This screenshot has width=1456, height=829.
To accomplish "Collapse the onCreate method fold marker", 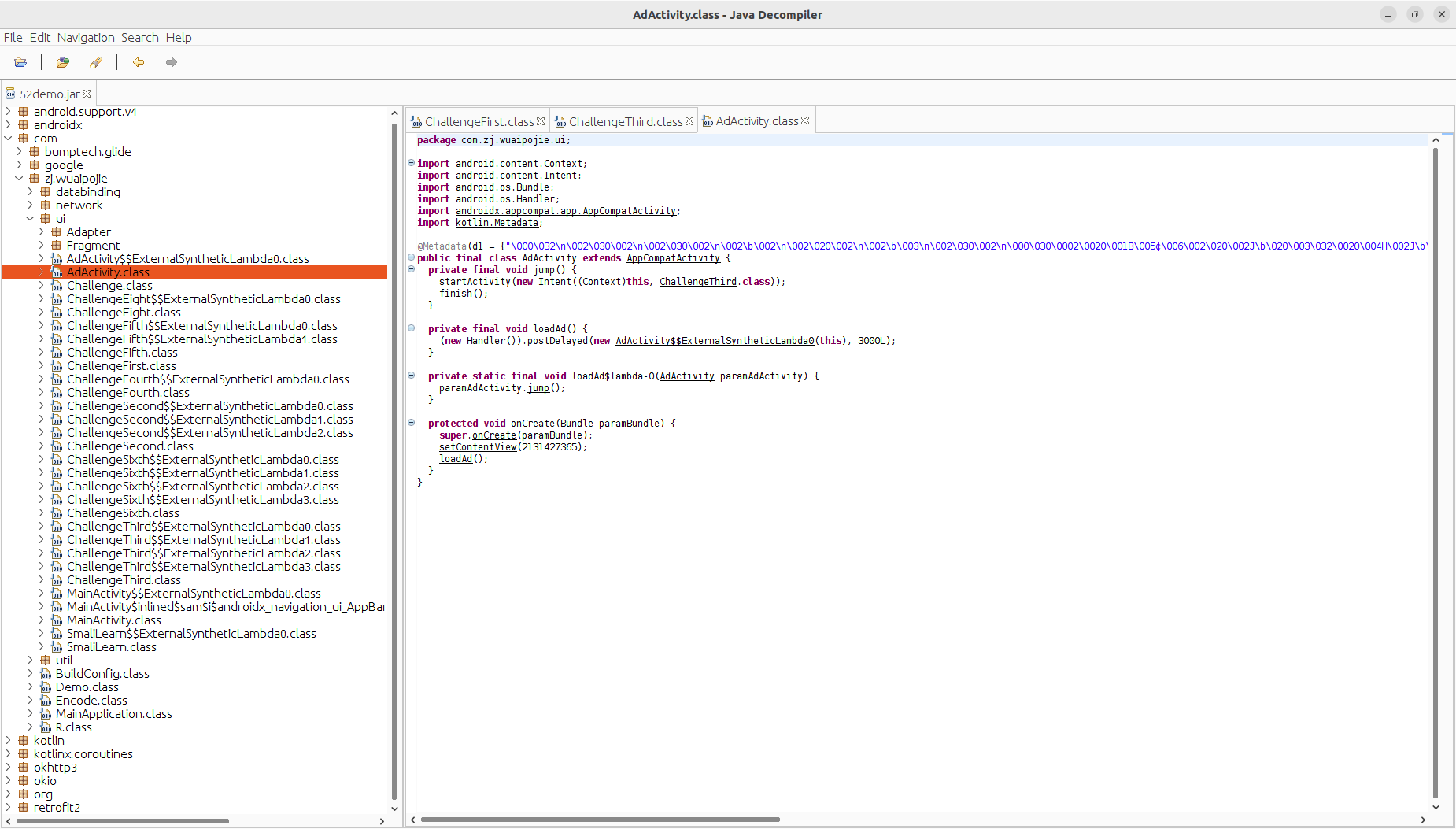I will (411, 423).
